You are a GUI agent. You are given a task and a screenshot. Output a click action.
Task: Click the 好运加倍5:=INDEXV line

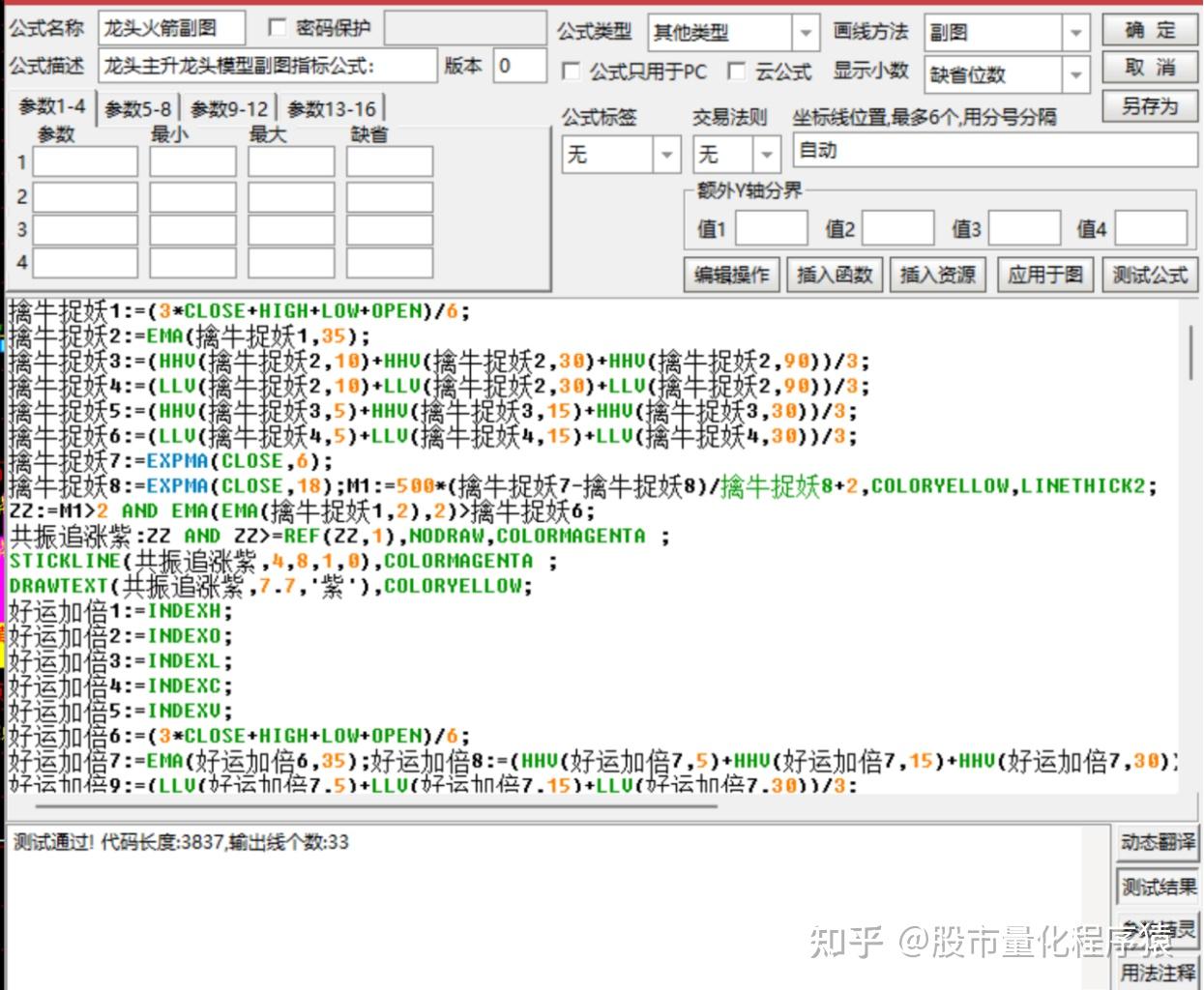pyautogui.click(x=121, y=711)
